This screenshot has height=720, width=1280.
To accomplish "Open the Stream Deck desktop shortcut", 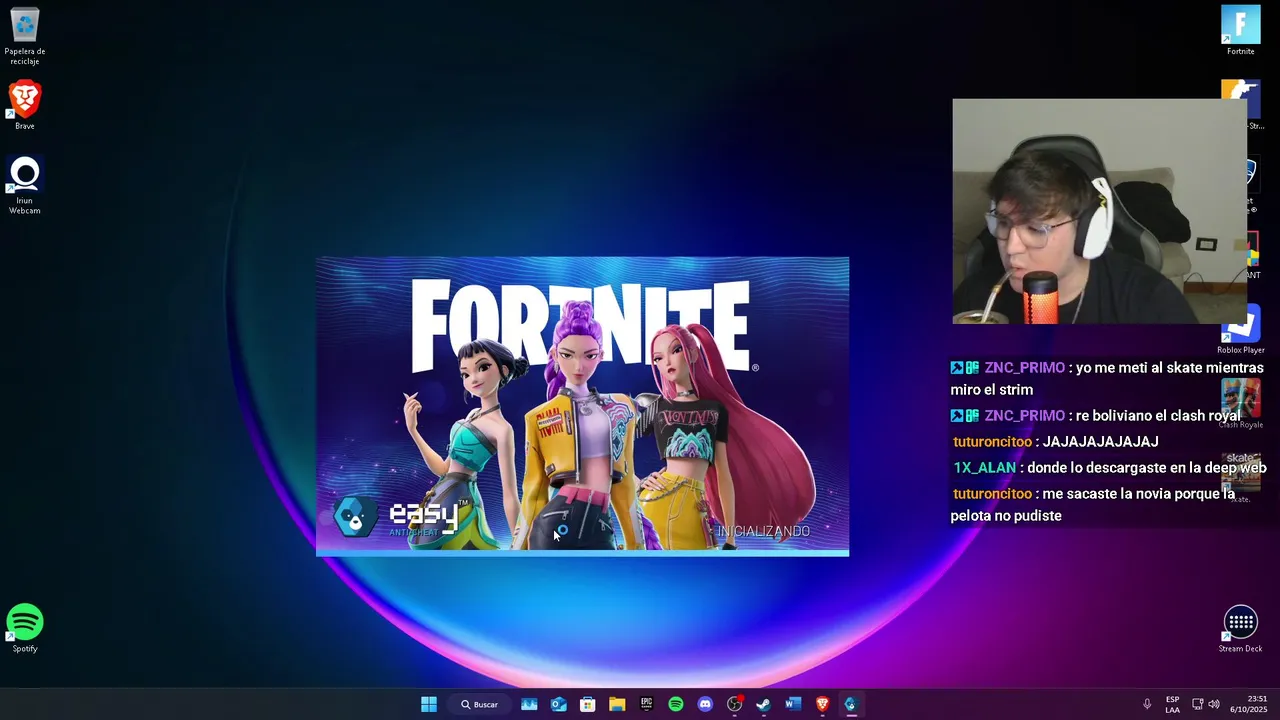I will pos(1240,628).
